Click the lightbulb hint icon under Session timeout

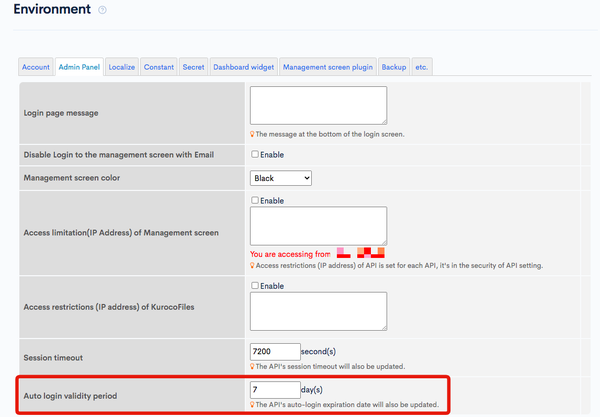tap(252, 367)
